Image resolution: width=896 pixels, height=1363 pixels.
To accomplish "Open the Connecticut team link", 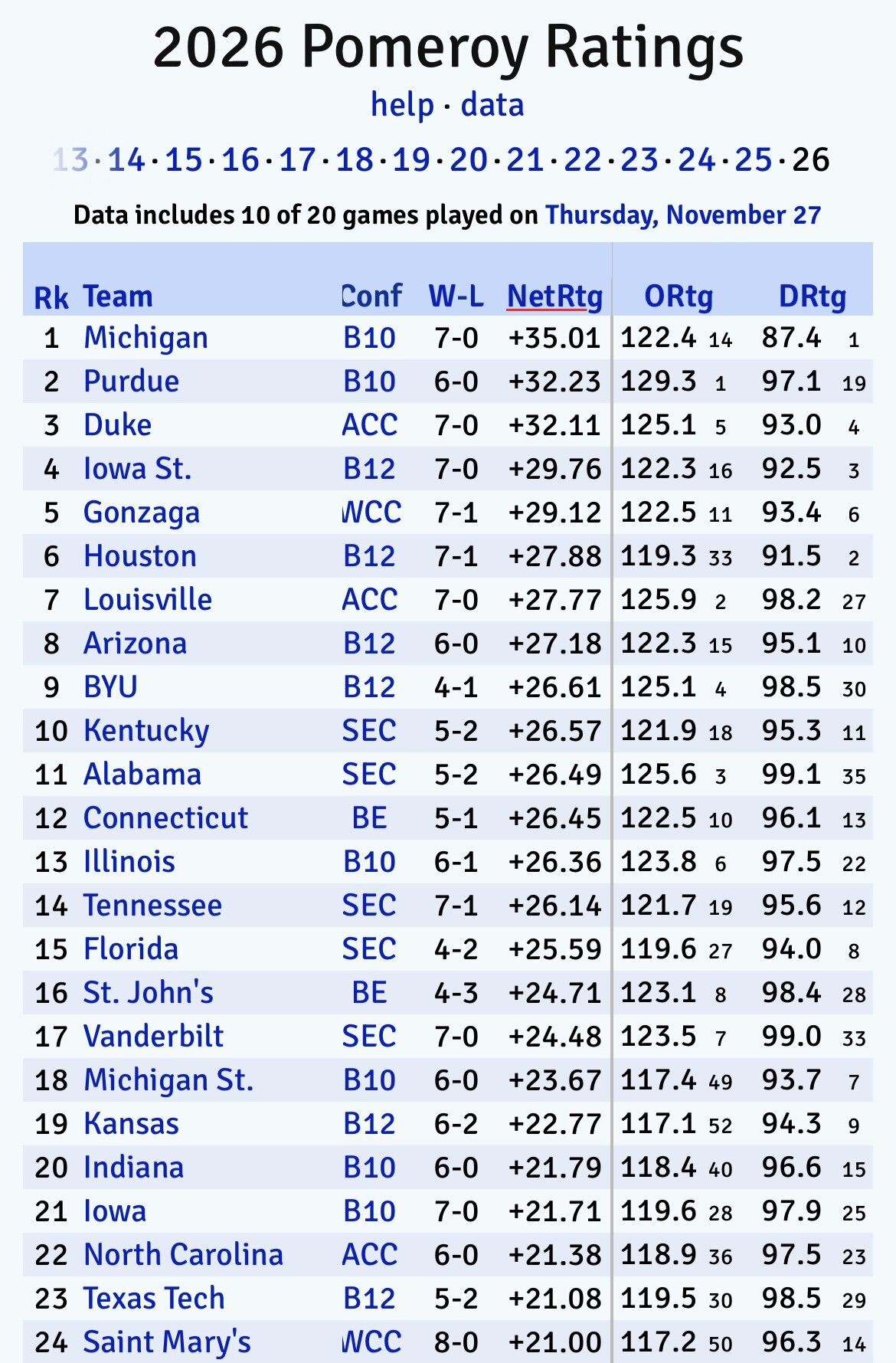I will click(x=165, y=818).
